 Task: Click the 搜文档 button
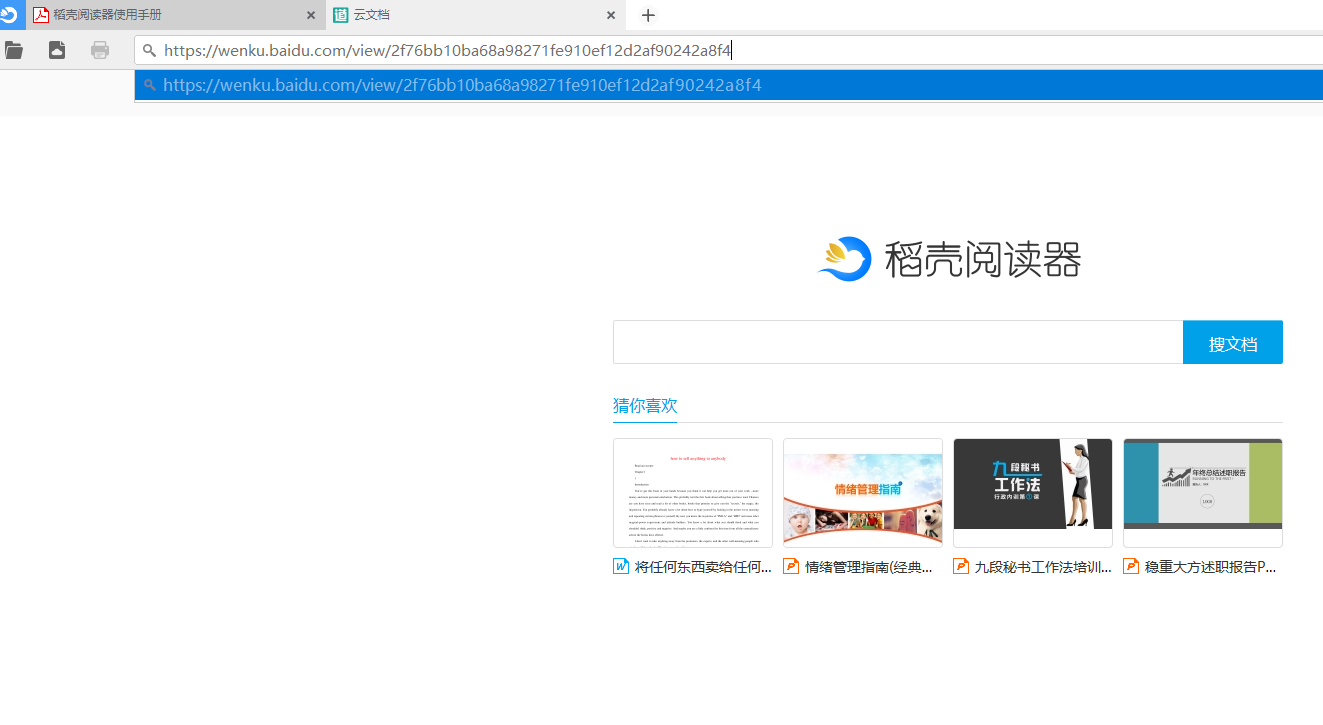click(x=1233, y=342)
